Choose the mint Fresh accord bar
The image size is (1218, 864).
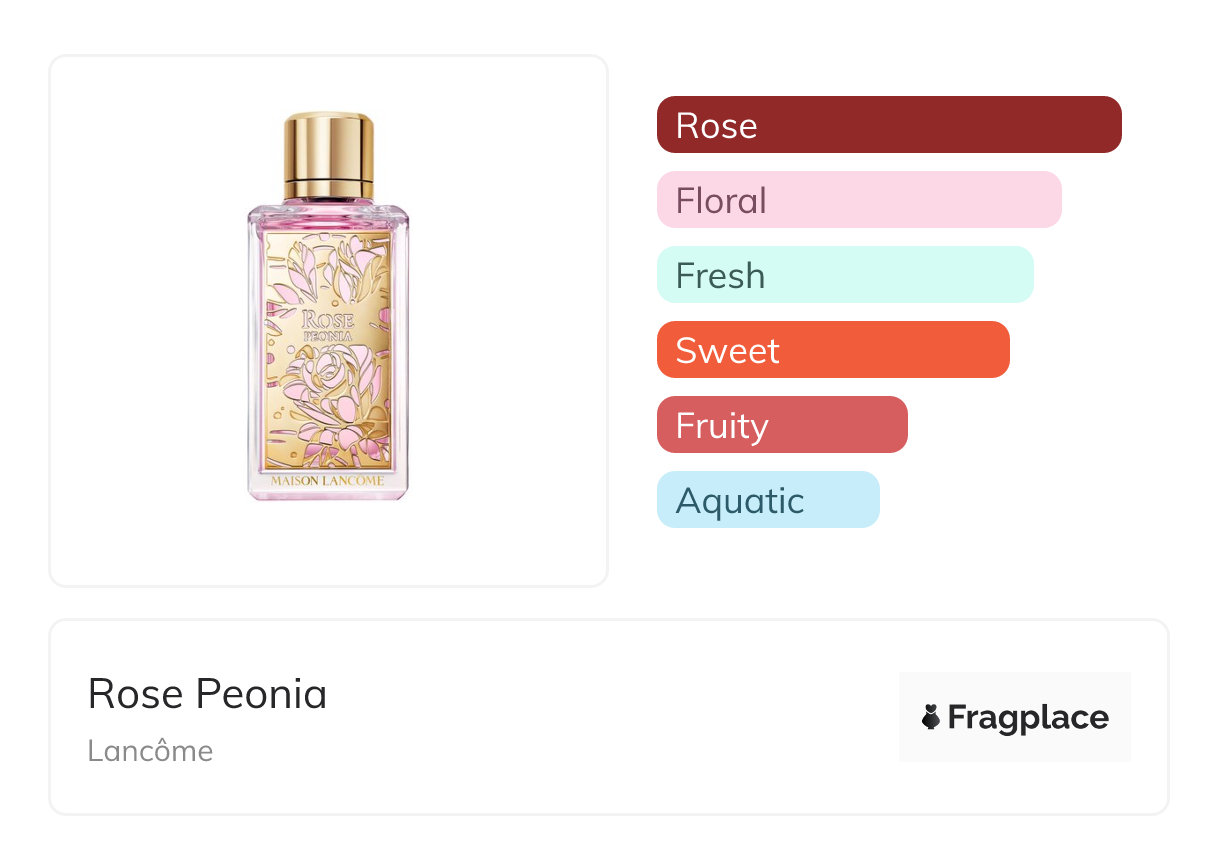pos(844,275)
